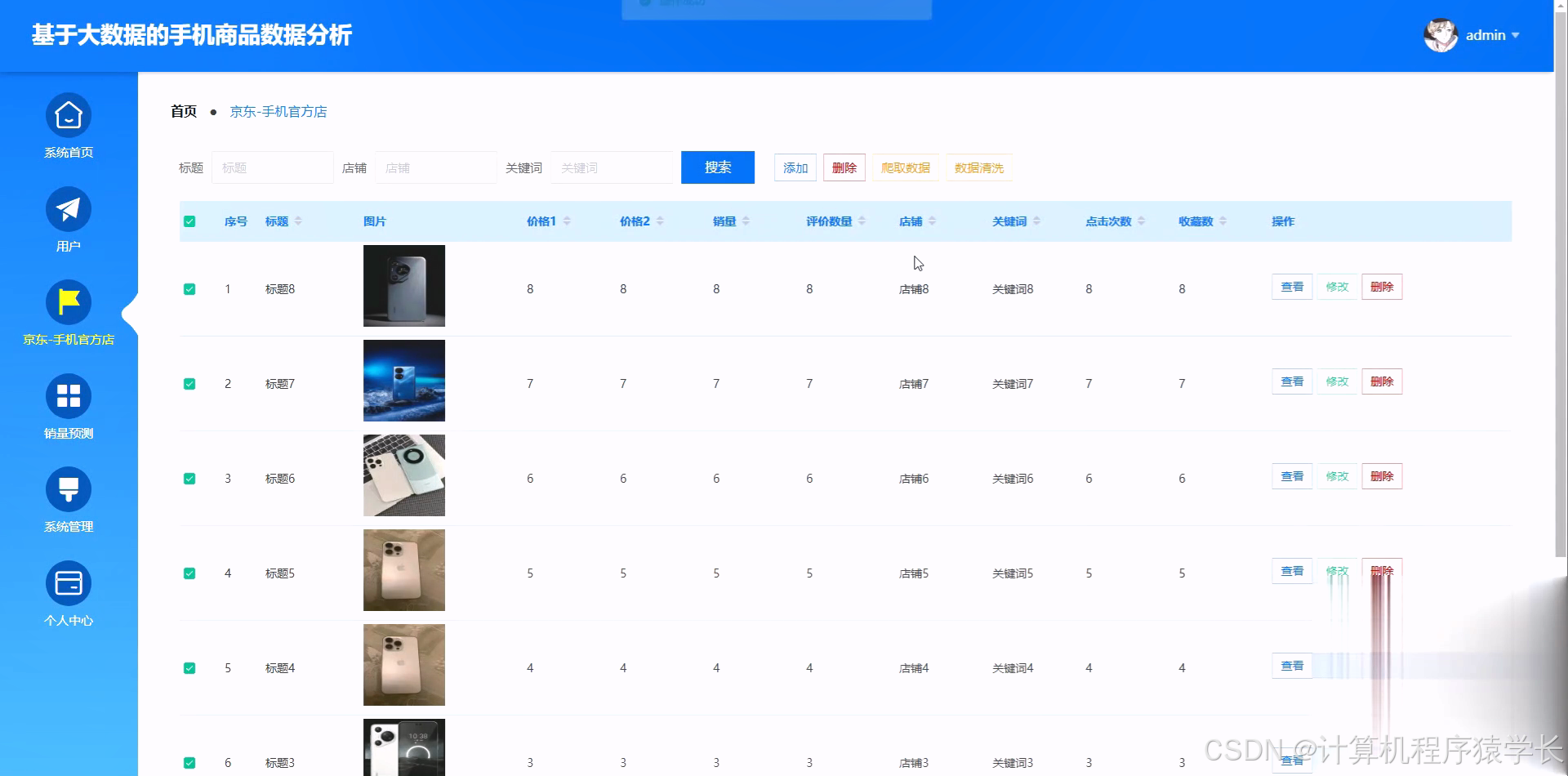The image size is (1568, 776).
Task: Uncheck the checkbox on the 标题7 row
Action: click(x=189, y=383)
